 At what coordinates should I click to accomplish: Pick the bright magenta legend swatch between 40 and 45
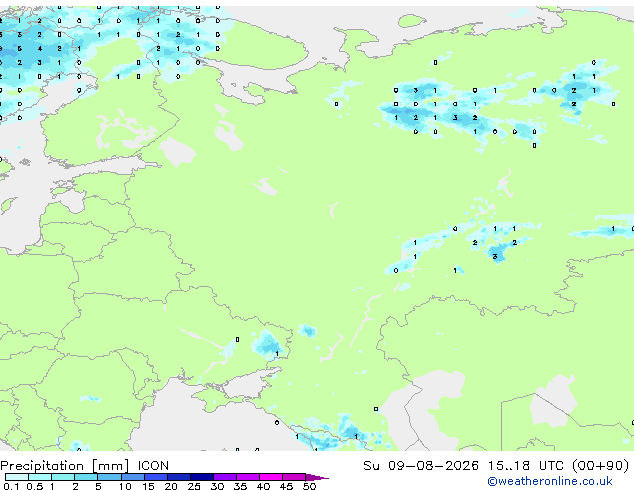tap(271, 477)
